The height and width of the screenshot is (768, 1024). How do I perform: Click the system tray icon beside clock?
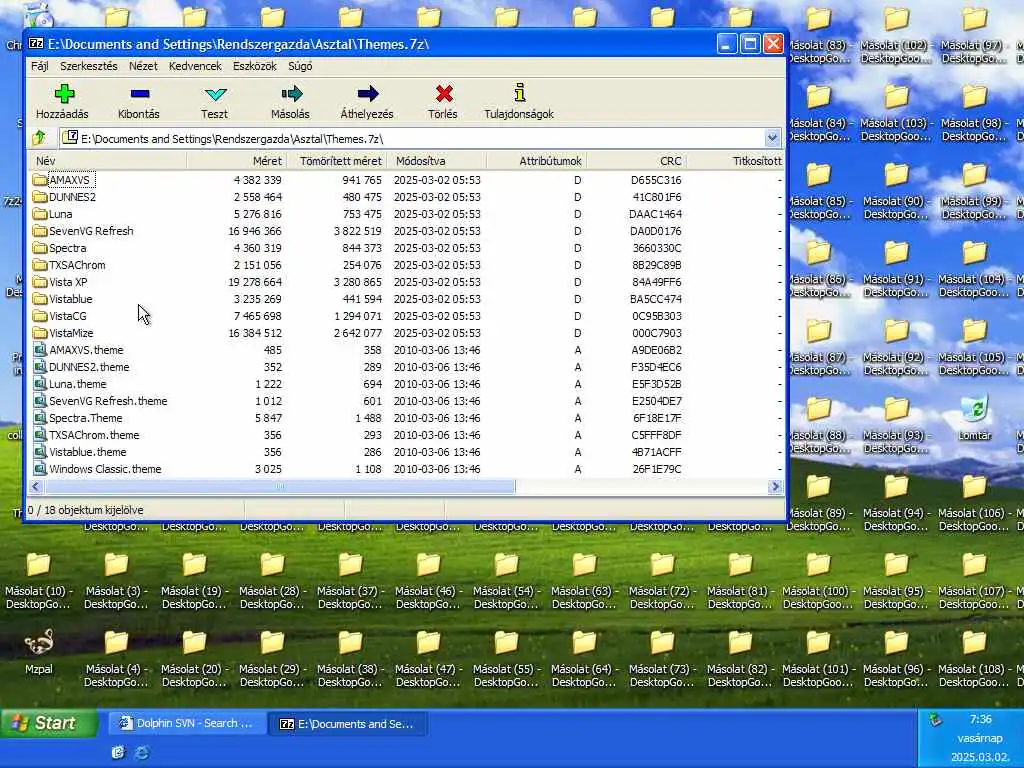[x=935, y=720]
